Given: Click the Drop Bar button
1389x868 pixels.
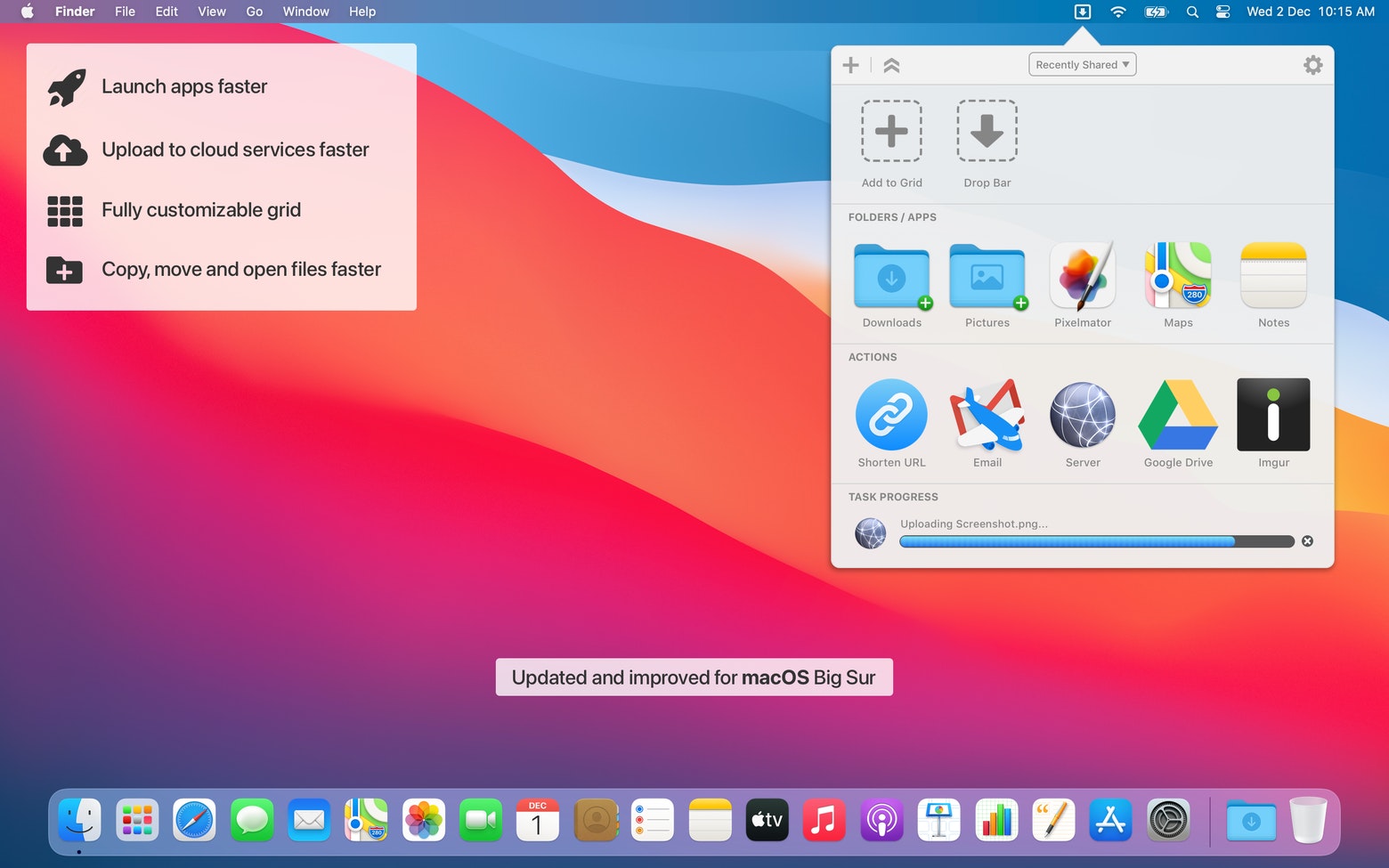Looking at the screenshot, I should (987, 131).
